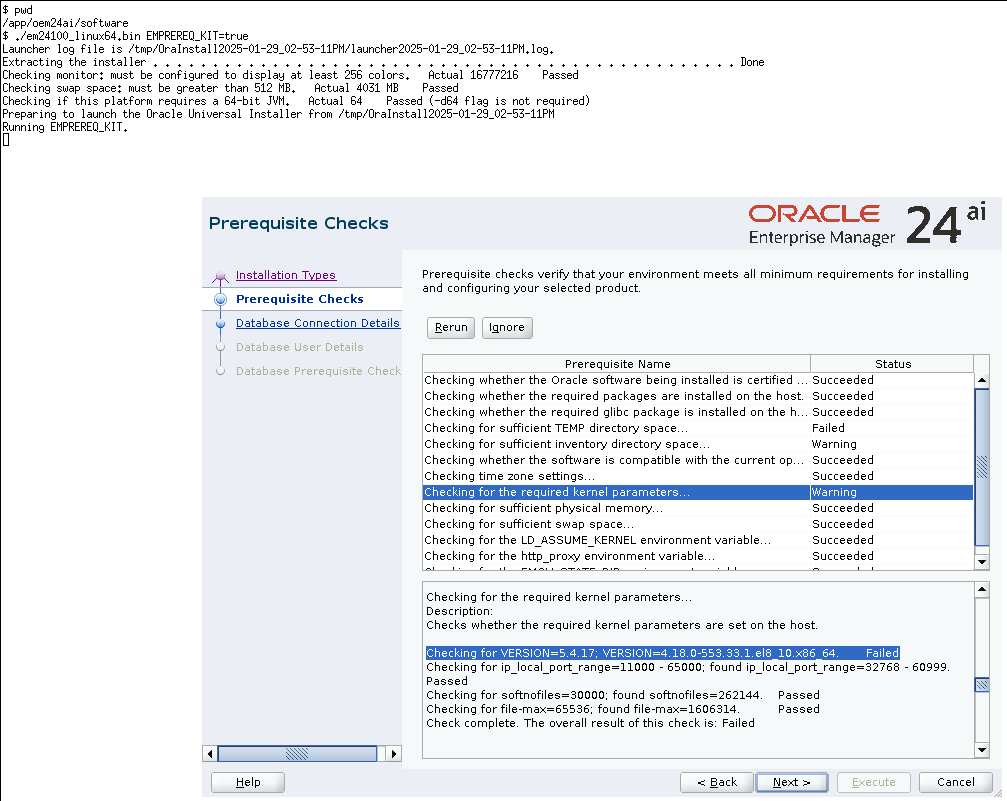This screenshot has height=801, width=1007.
Task: Click the sidebar horizontal scrollbar thumb
Action: tap(297, 753)
